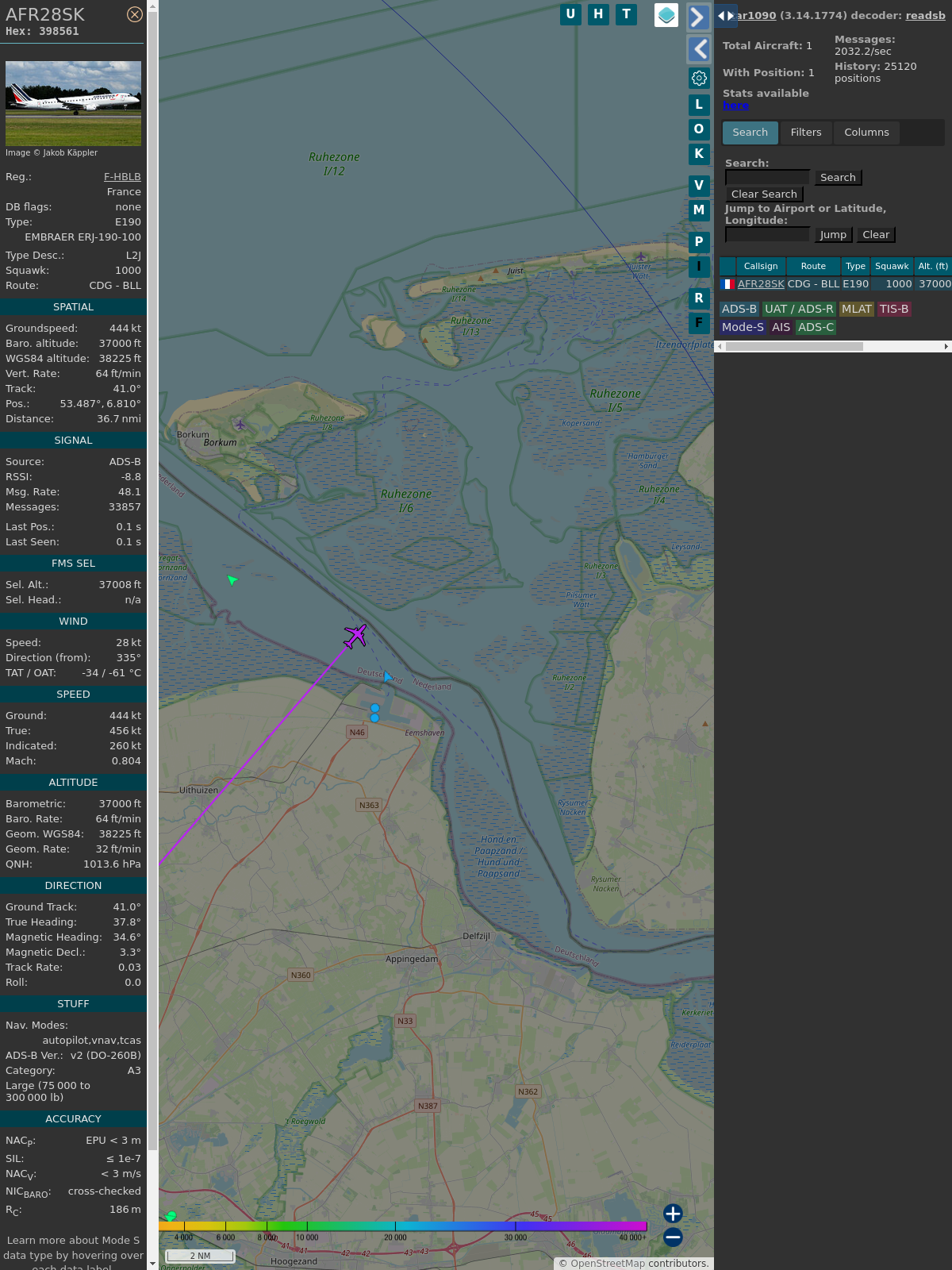Sort table by Alt. (ft) column
Image resolution: width=952 pixels, height=1270 pixels.
[x=933, y=267]
